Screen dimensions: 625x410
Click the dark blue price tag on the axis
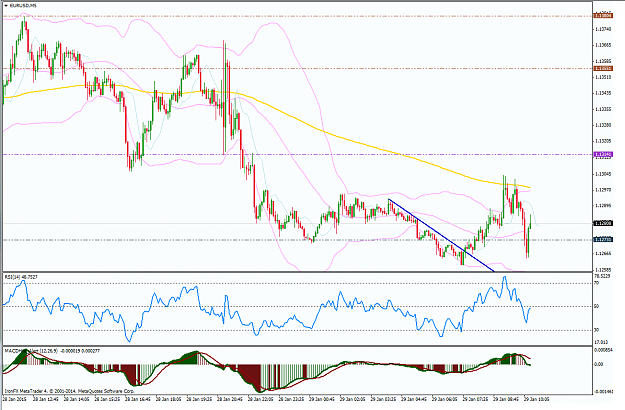click(603, 239)
